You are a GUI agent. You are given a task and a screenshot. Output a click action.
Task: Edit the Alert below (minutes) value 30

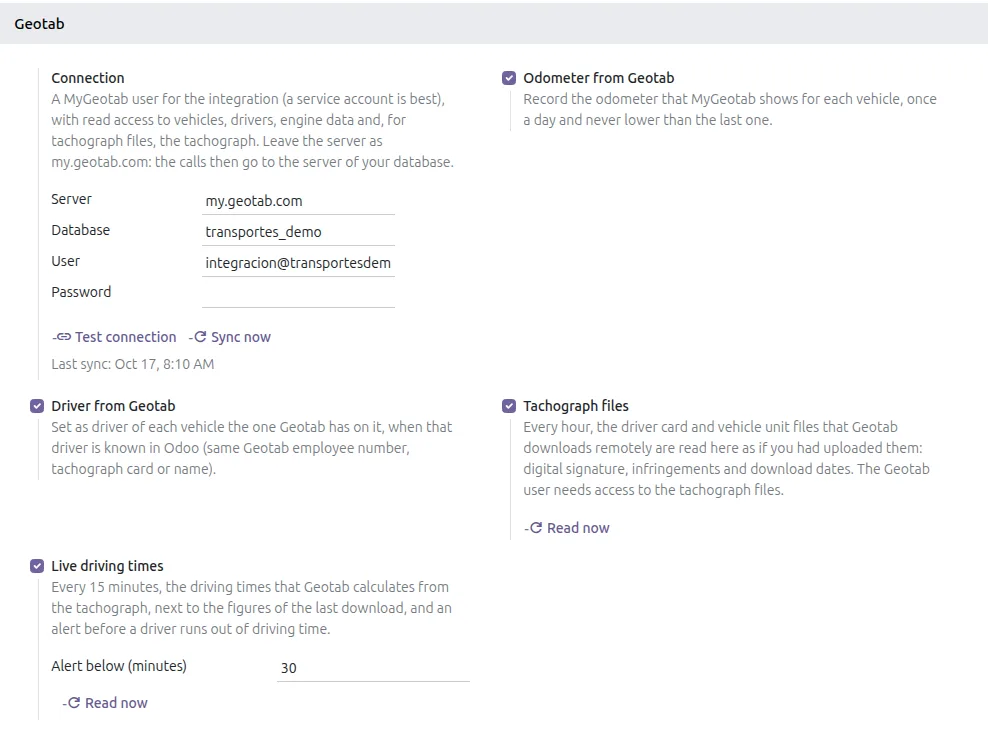[373, 668]
